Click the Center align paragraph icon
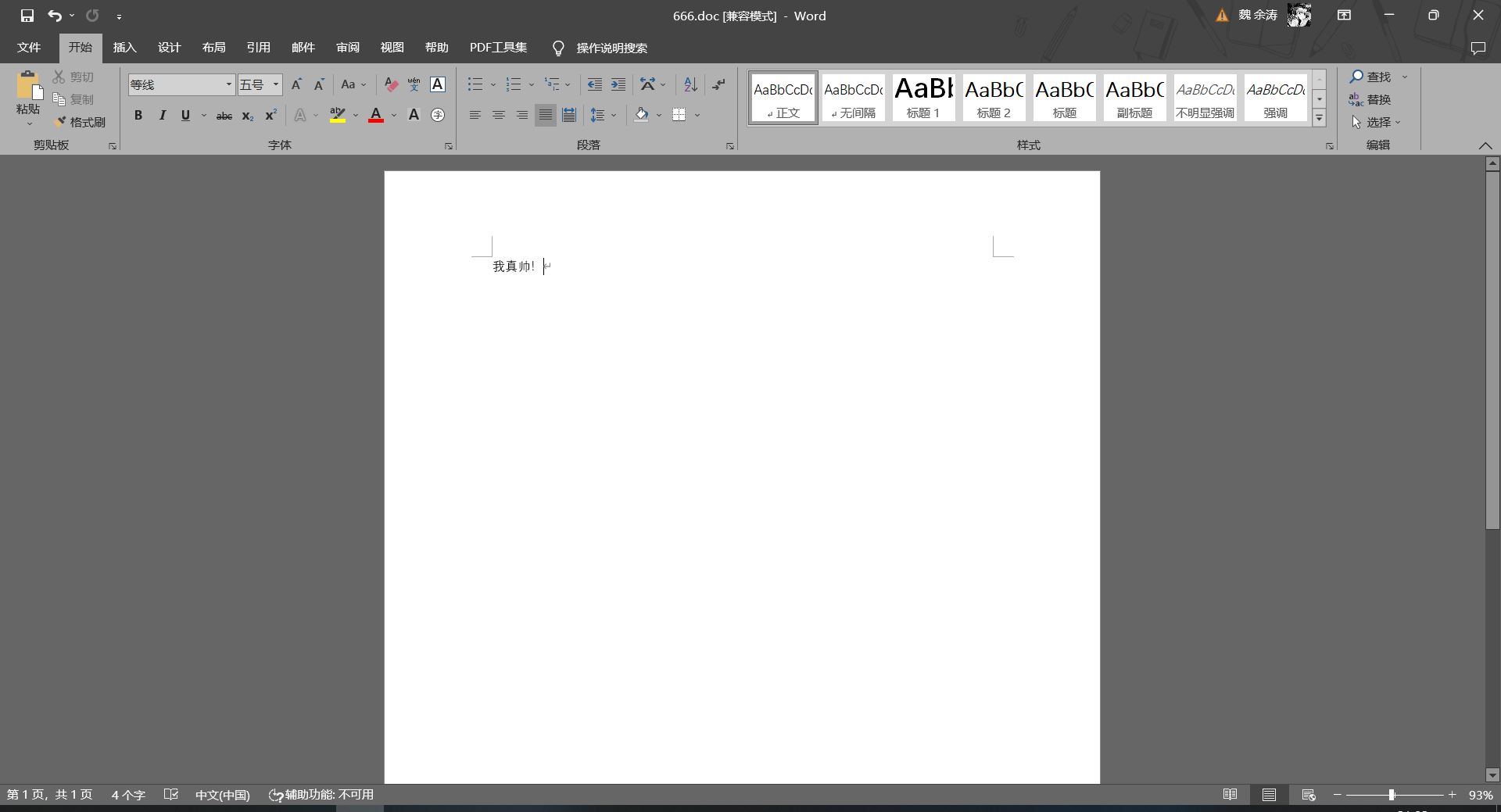The width and height of the screenshot is (1501, 812). [x=498, y=116]
